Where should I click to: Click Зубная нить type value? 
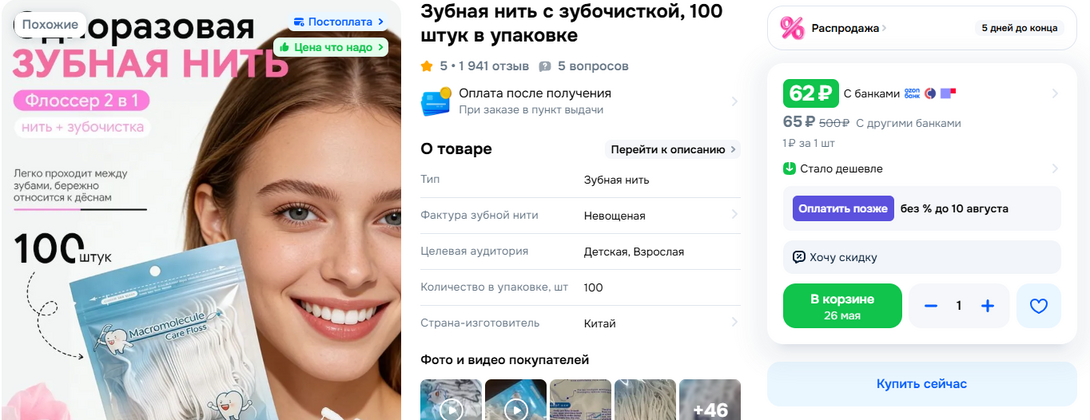(x=617, y=180)
